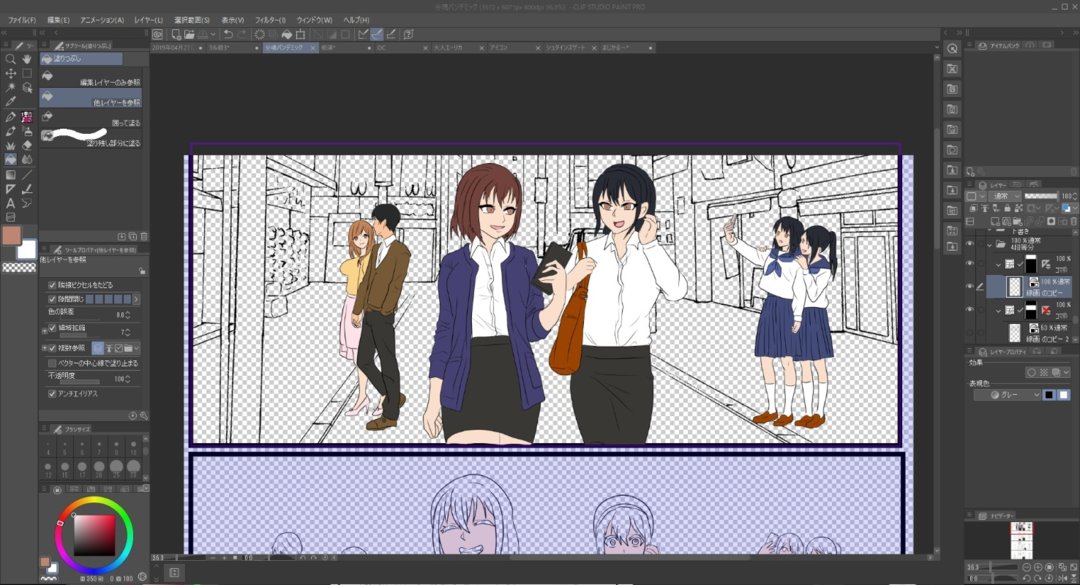The image size is (1080, 585).
Task: Hide the 線画のコピー layer visibility eye
Action: pyautogui.click(x=969, y=287)
